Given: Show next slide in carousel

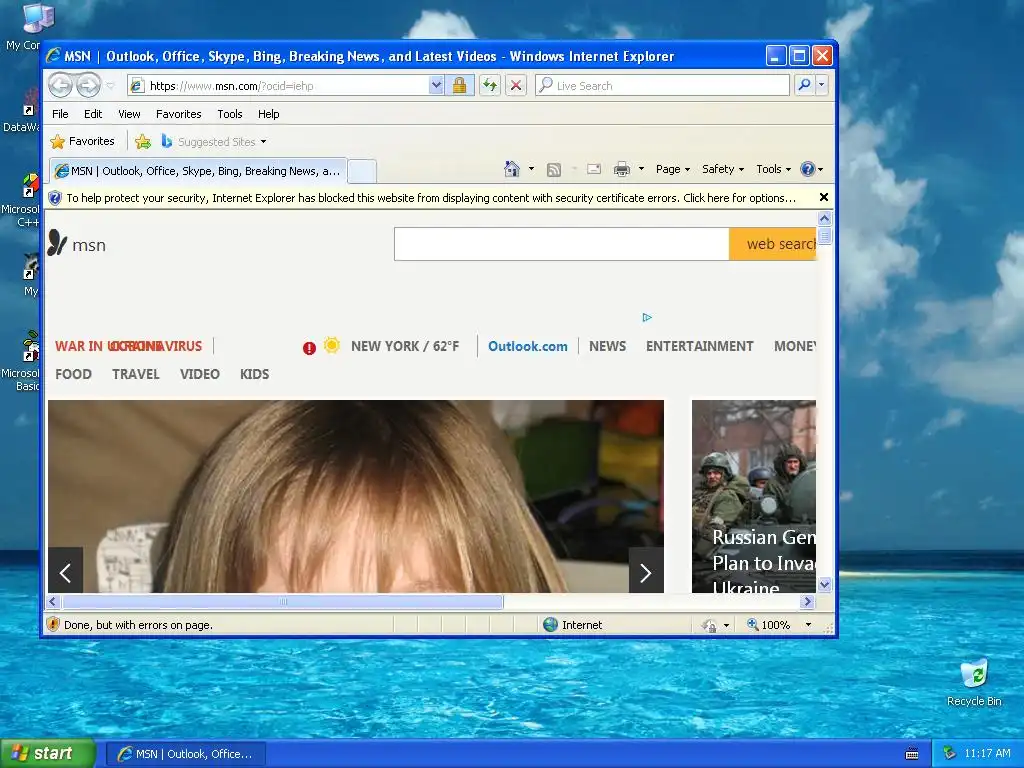Looking at the screenshot, I should [x=646, y=570].
